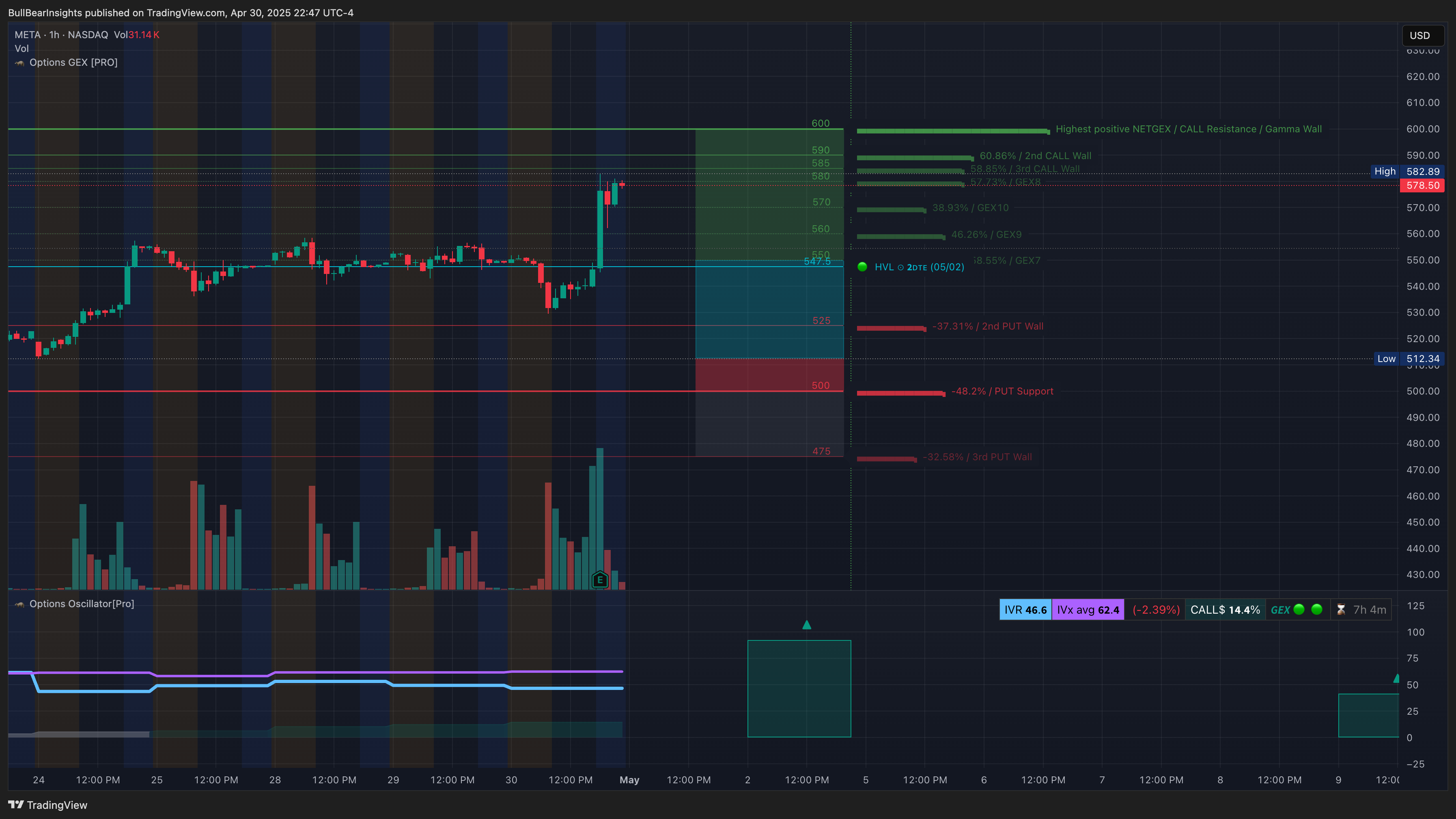Click the italic GEX label in the status bar
The height and width of the screenshot is (819, 1456).
tap(1280, 610)
